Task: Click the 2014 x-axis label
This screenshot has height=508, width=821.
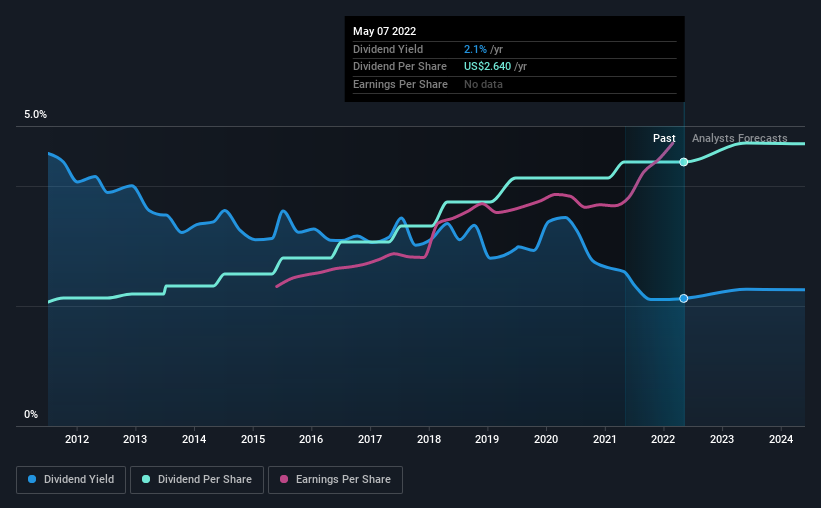Action: [194, 439]
